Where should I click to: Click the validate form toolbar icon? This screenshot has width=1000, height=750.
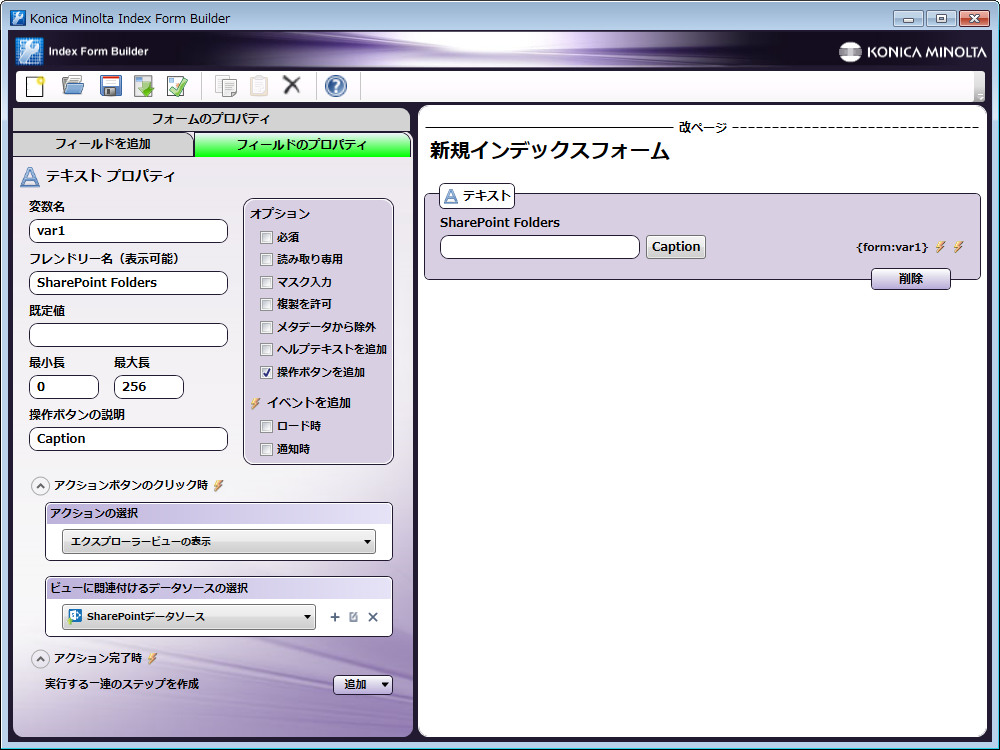pos(178,86)
